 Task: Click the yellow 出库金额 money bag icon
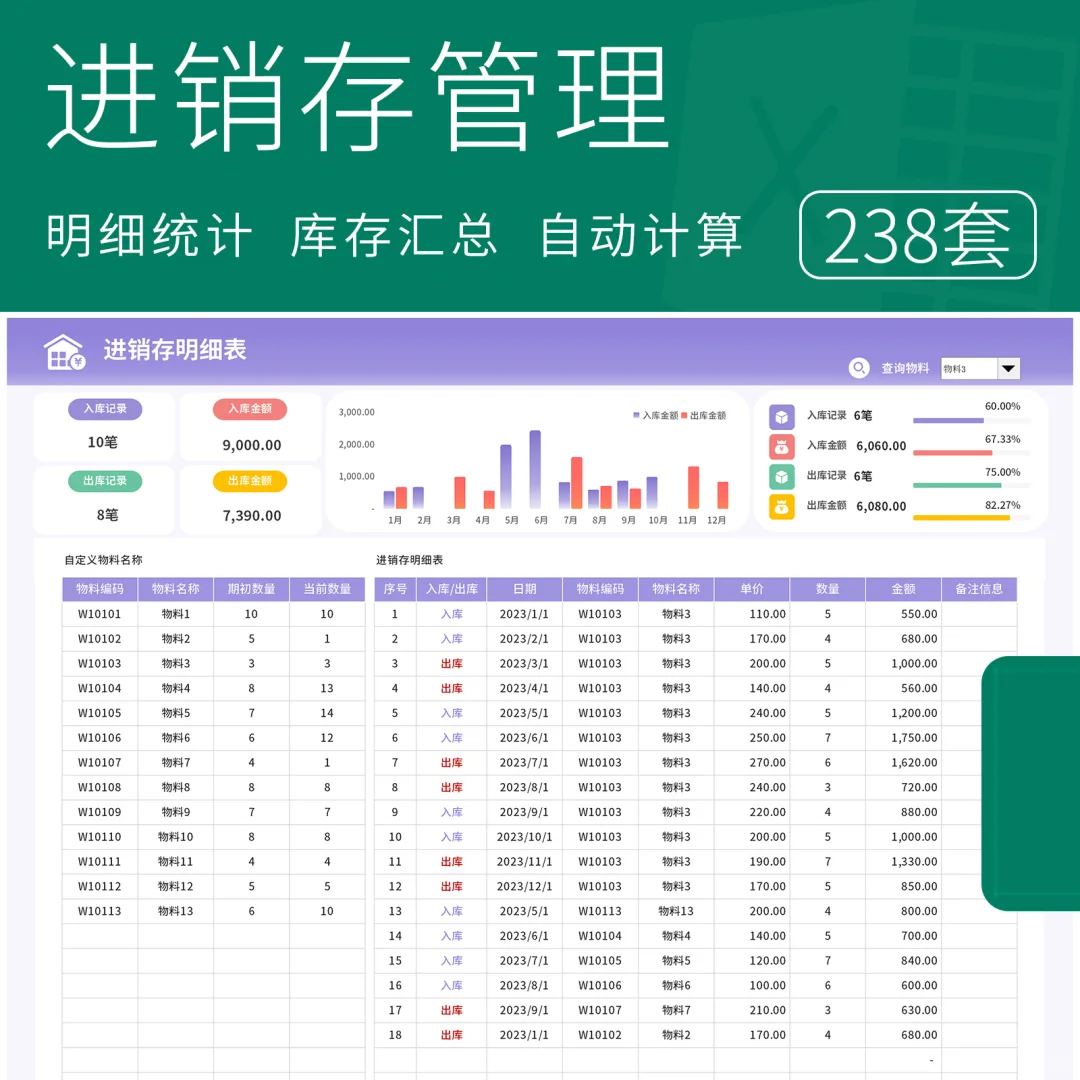782,507
